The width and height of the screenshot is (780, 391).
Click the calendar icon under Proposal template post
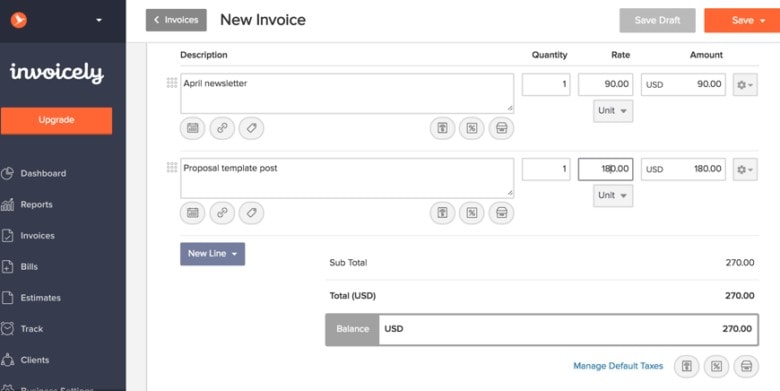point(193,213)
